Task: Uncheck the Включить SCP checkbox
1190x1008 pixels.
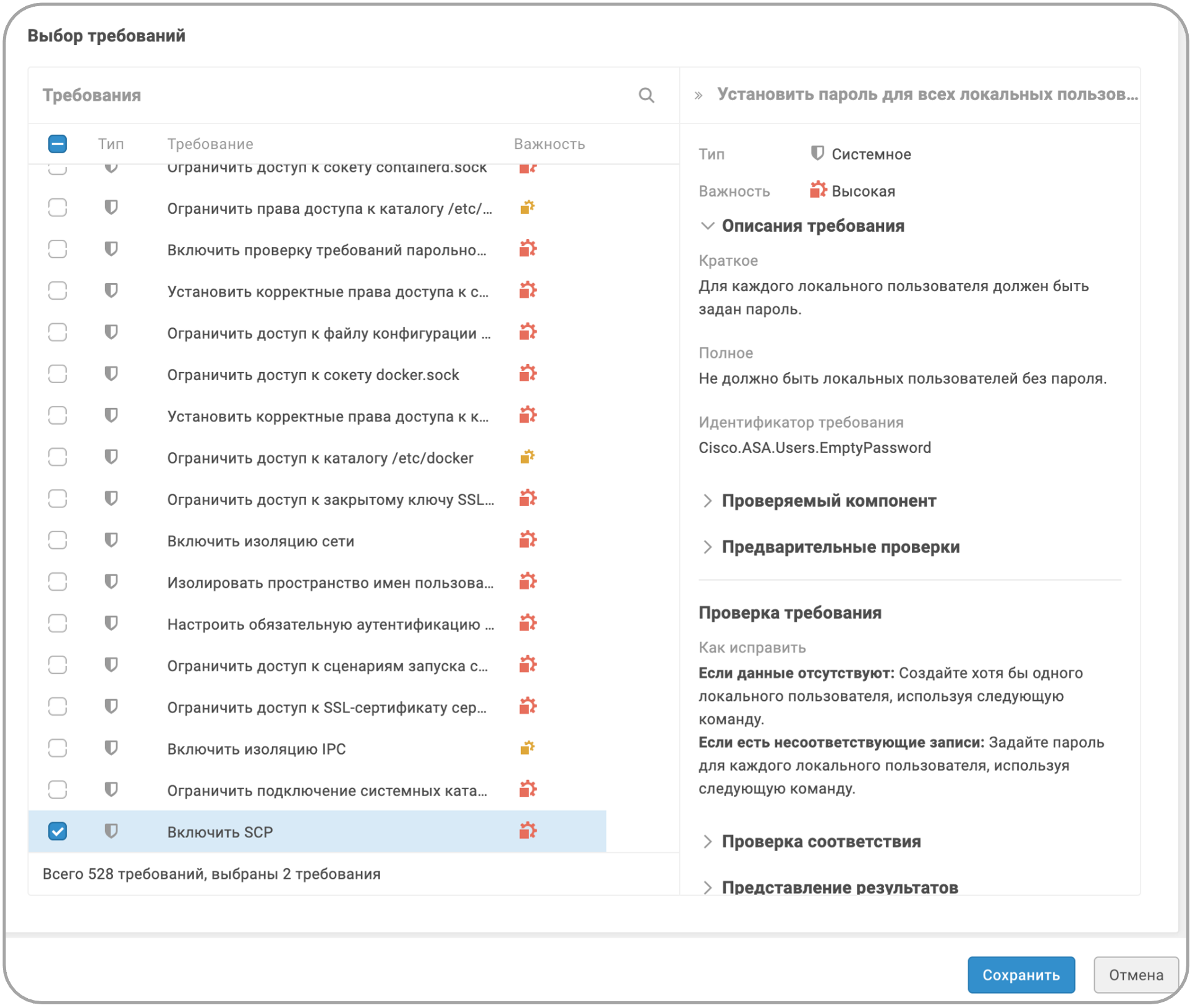Action: (x=57, y=831)
